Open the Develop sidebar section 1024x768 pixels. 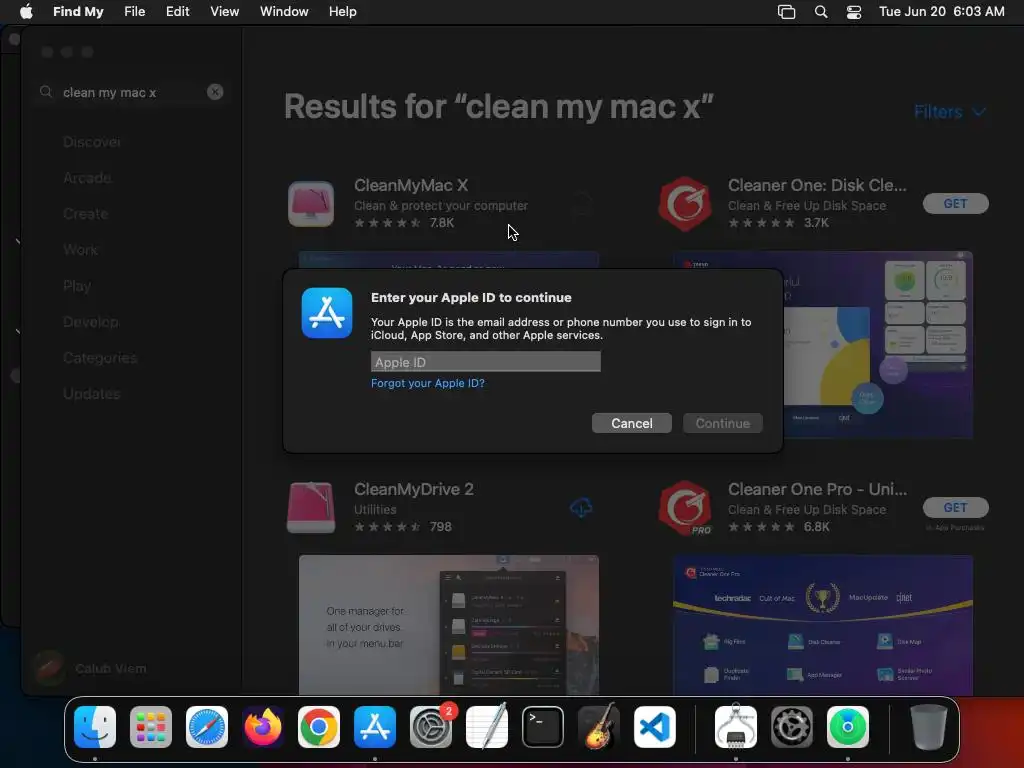pos(91,322)
